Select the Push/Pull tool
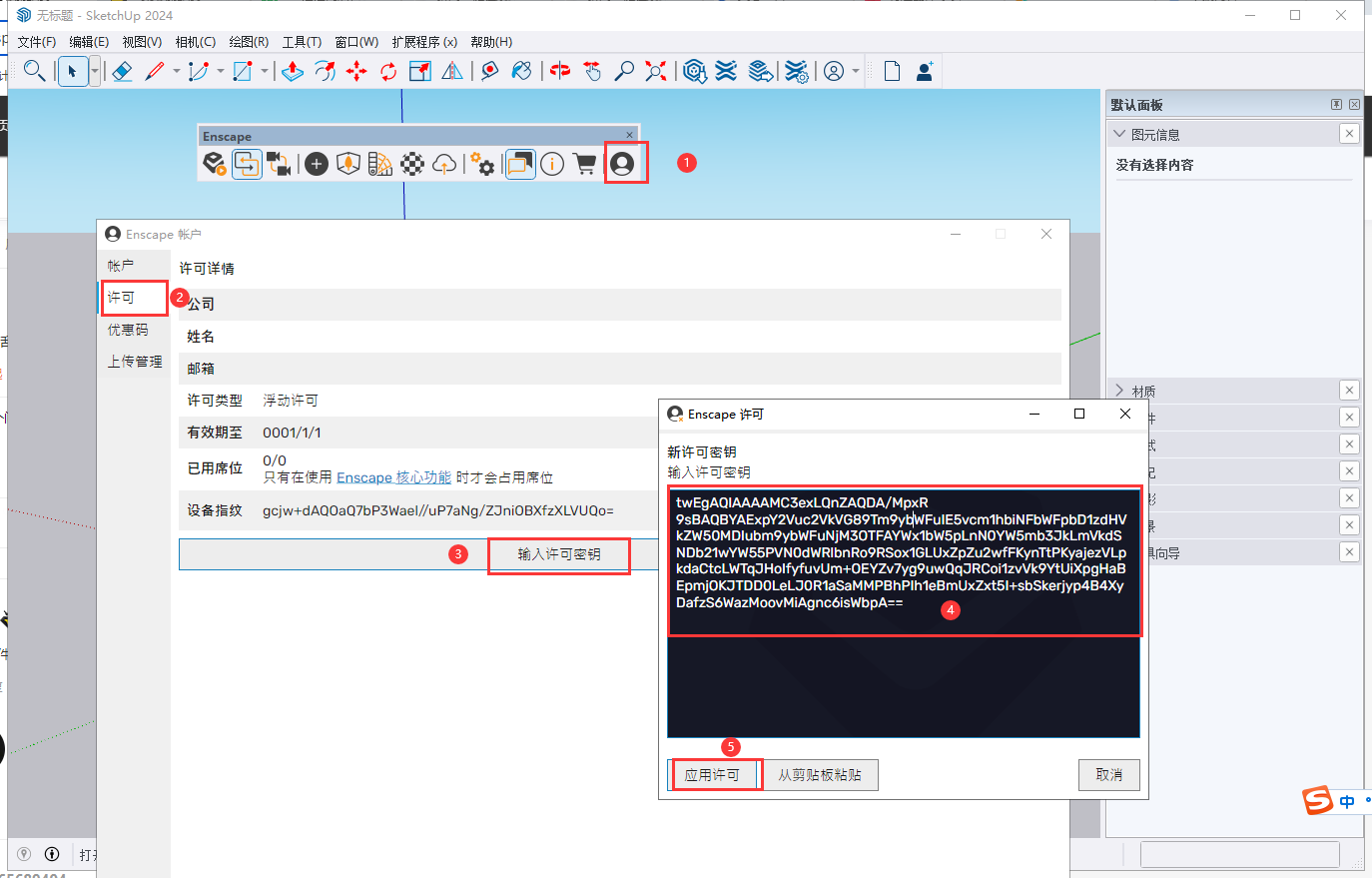The image size is (1372, 878). (293, 71)
